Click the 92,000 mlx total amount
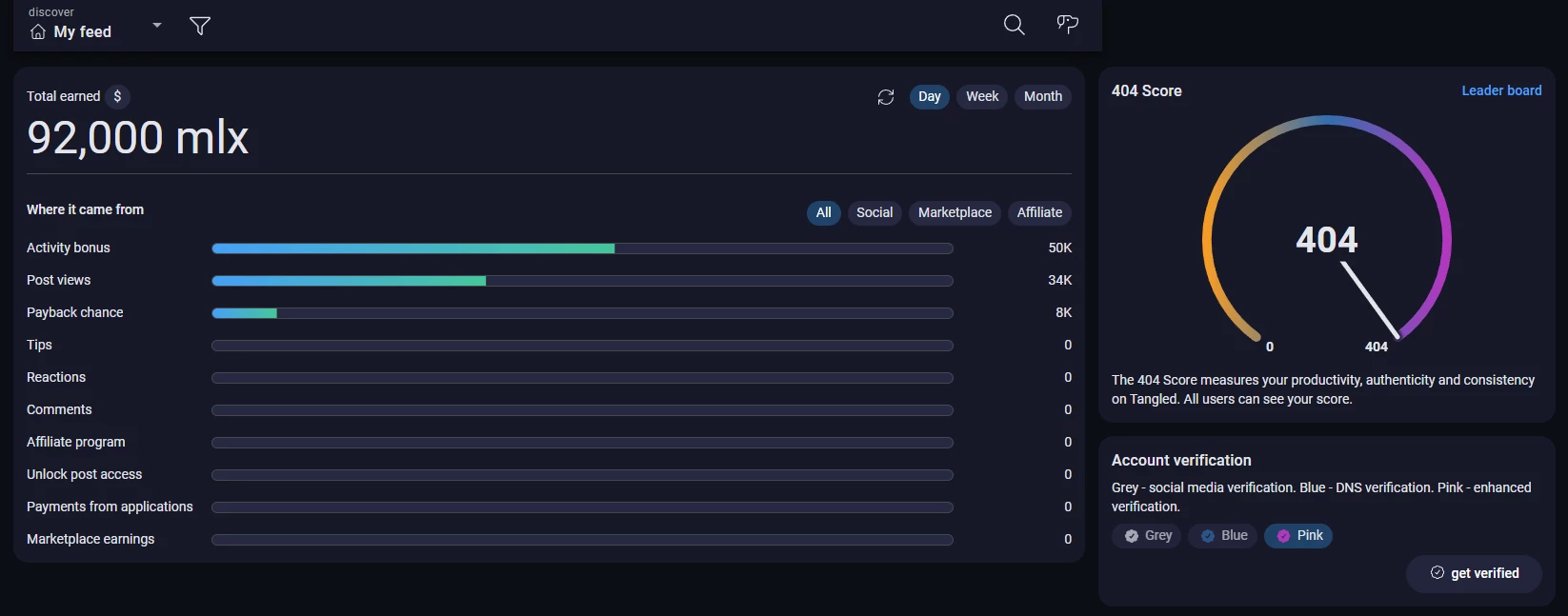The image size is (1568, 616). pos(138,137)
